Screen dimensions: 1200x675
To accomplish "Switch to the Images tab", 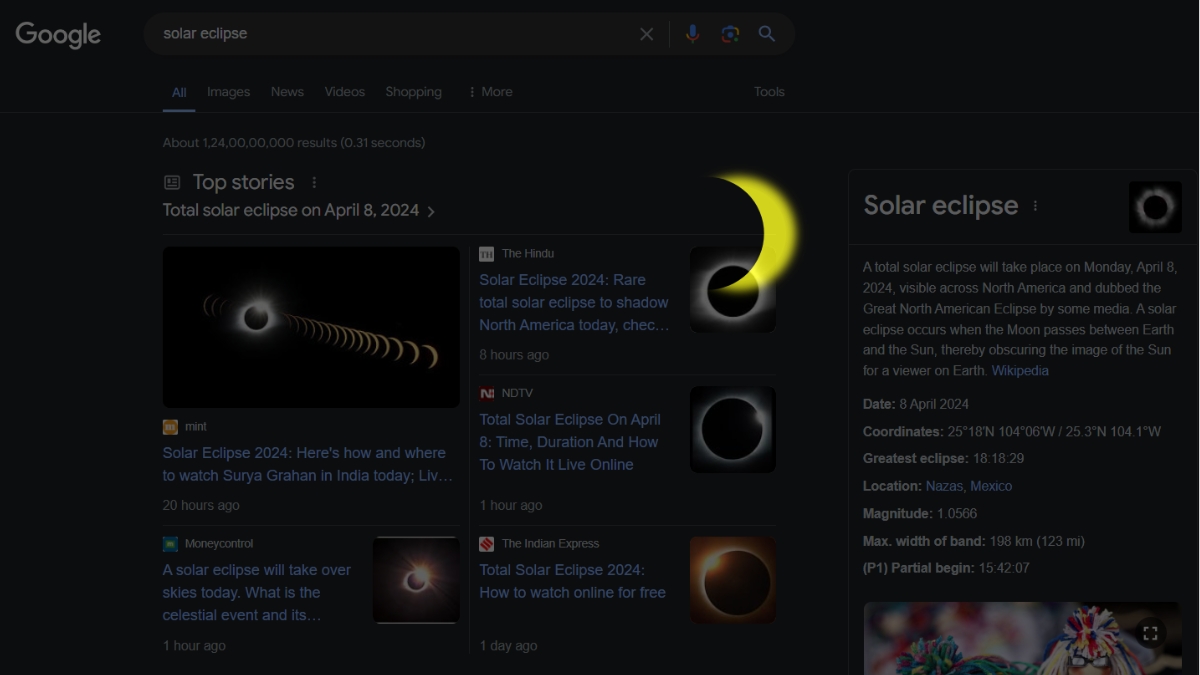I will [x=228, y=91].
